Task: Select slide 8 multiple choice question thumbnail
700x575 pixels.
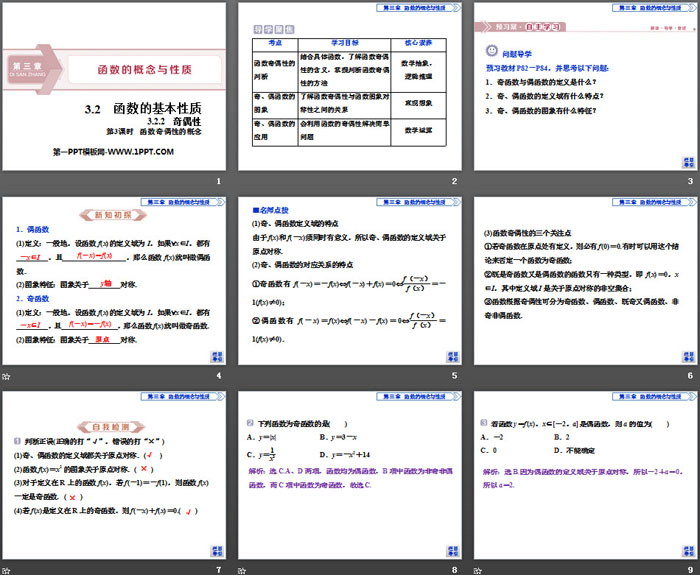Action: (349, 473)
